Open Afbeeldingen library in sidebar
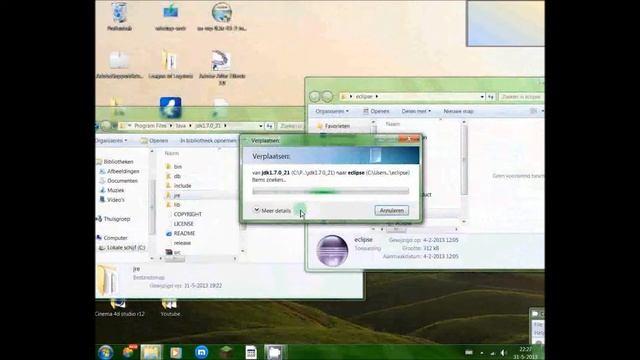 [x=119, y=171]
